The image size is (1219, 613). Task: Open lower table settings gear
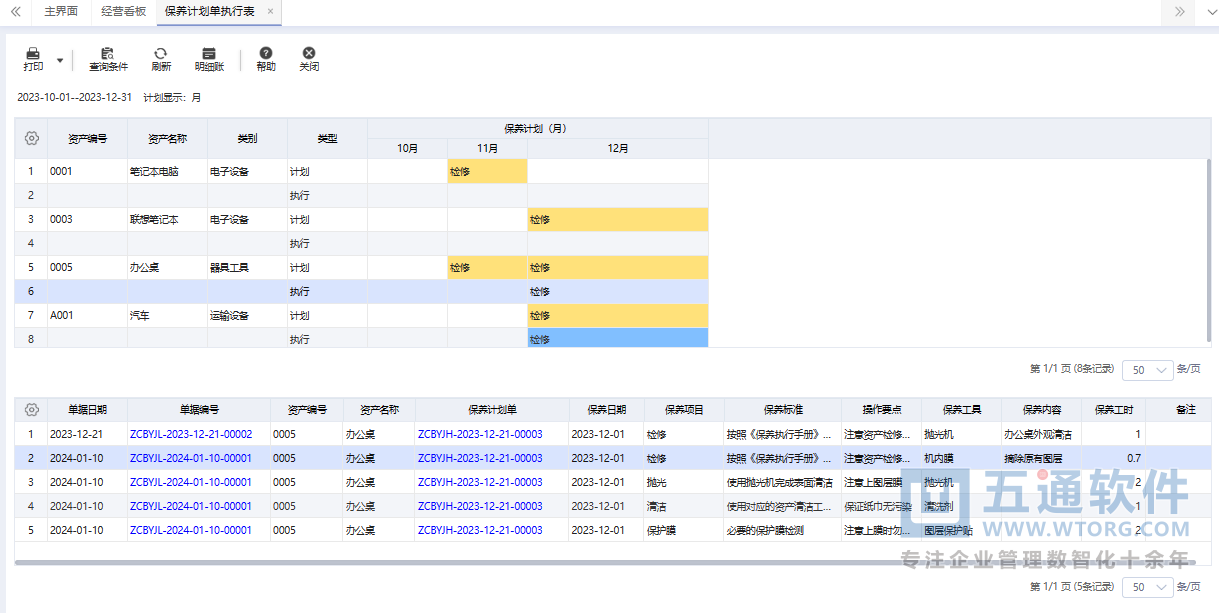[x=31, y=409]
